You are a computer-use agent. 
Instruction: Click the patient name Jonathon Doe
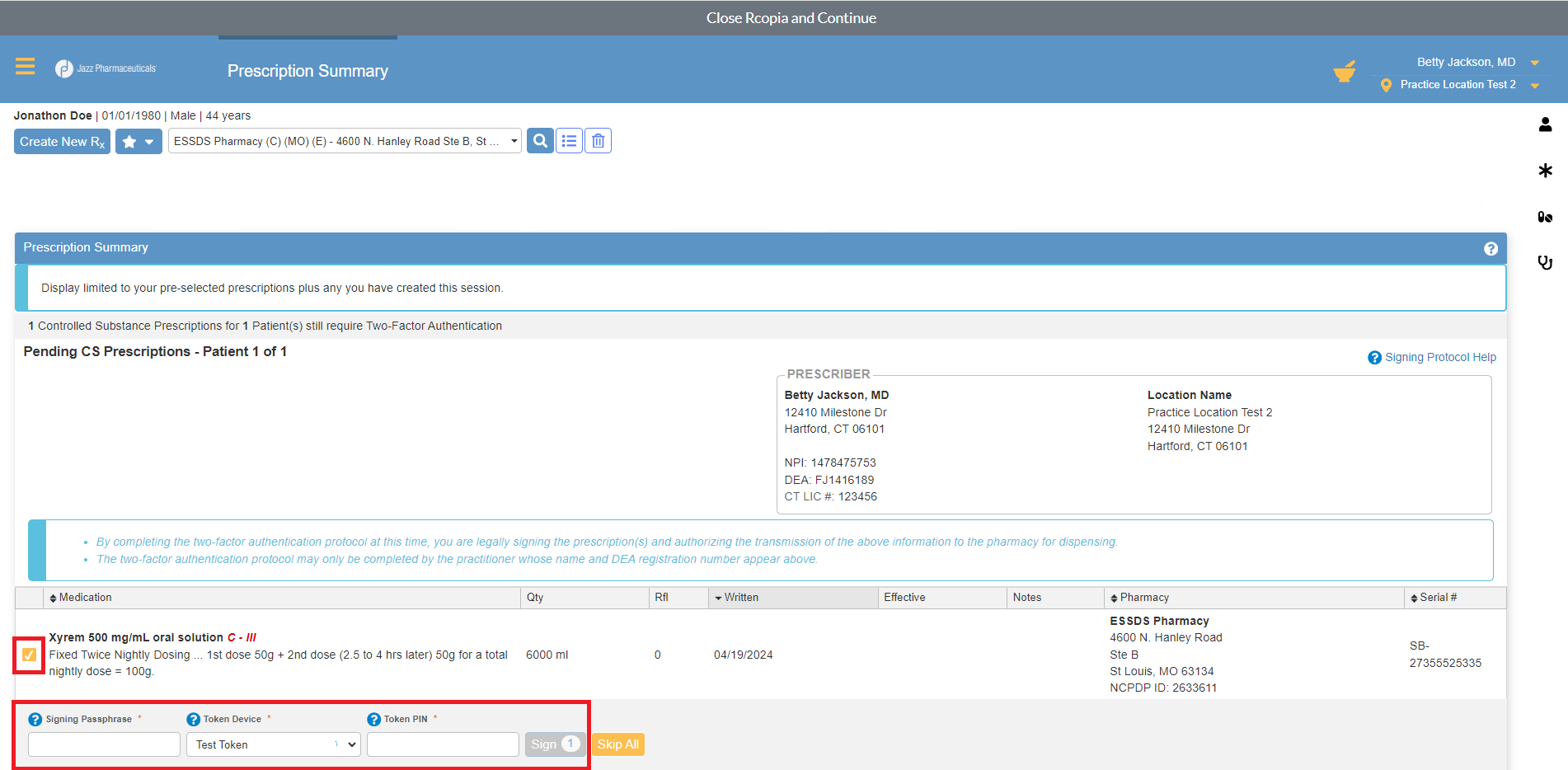53,115
